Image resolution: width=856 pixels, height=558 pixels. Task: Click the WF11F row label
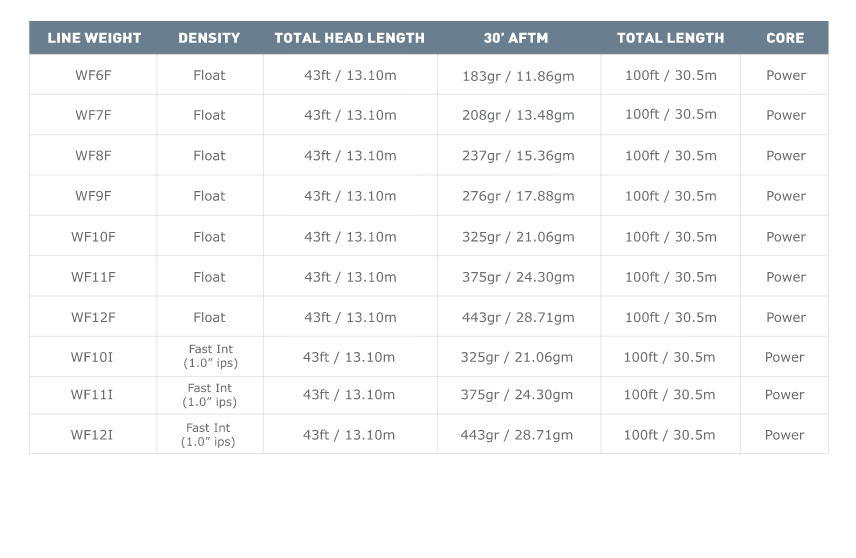(93, 277)
